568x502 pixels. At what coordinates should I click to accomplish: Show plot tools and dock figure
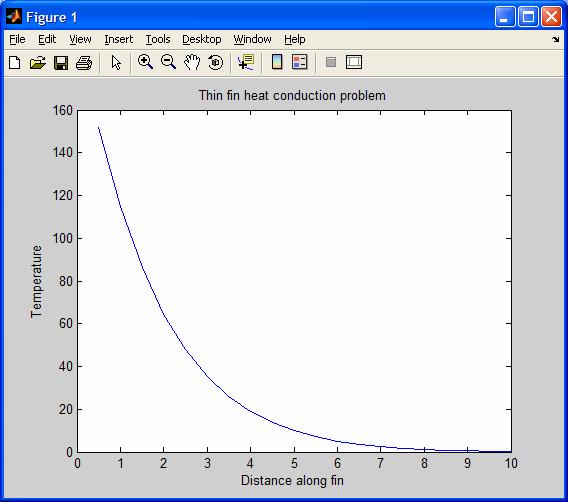[x=354, y=62]
